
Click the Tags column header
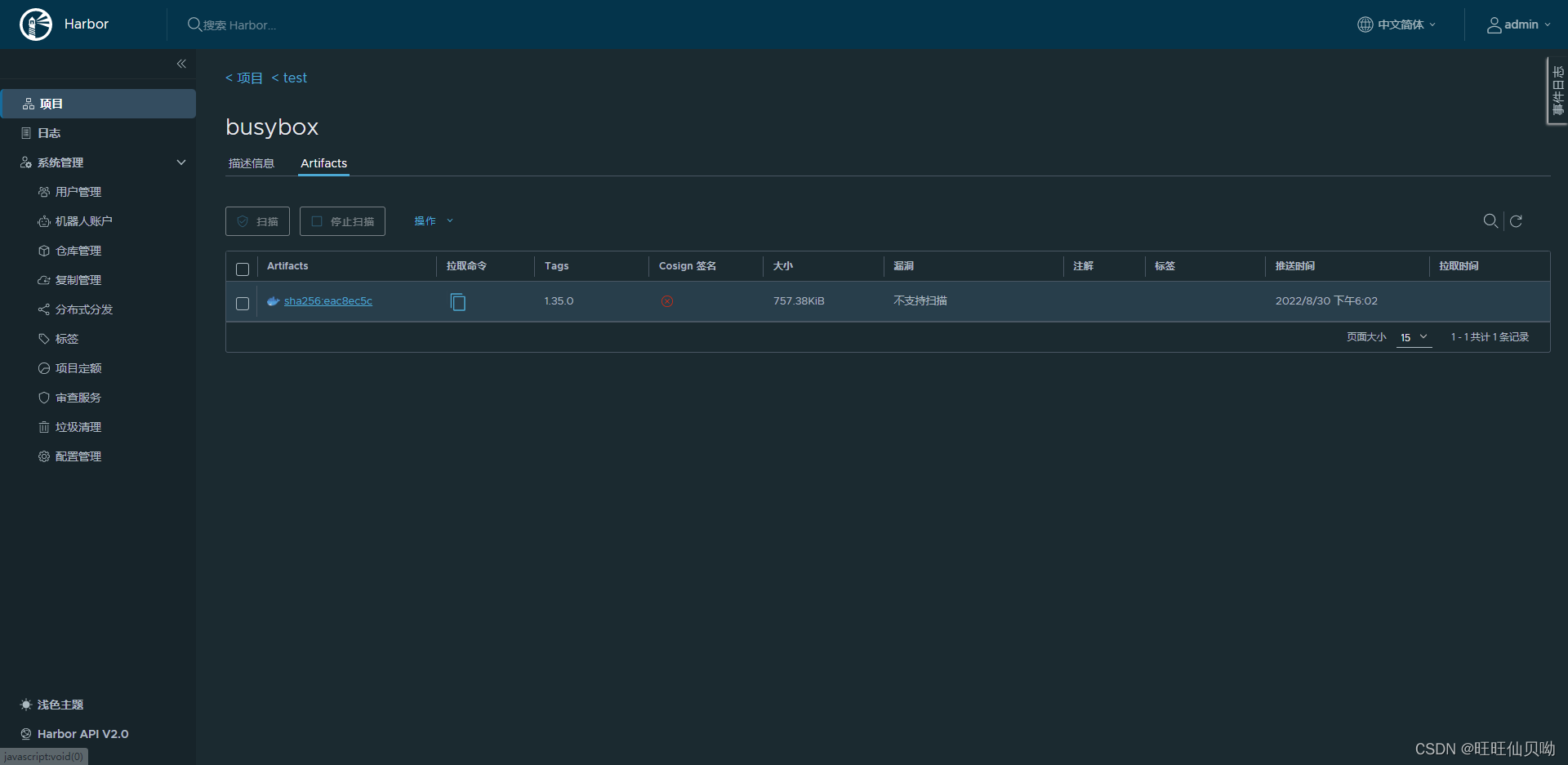click(x=557, y=266)
